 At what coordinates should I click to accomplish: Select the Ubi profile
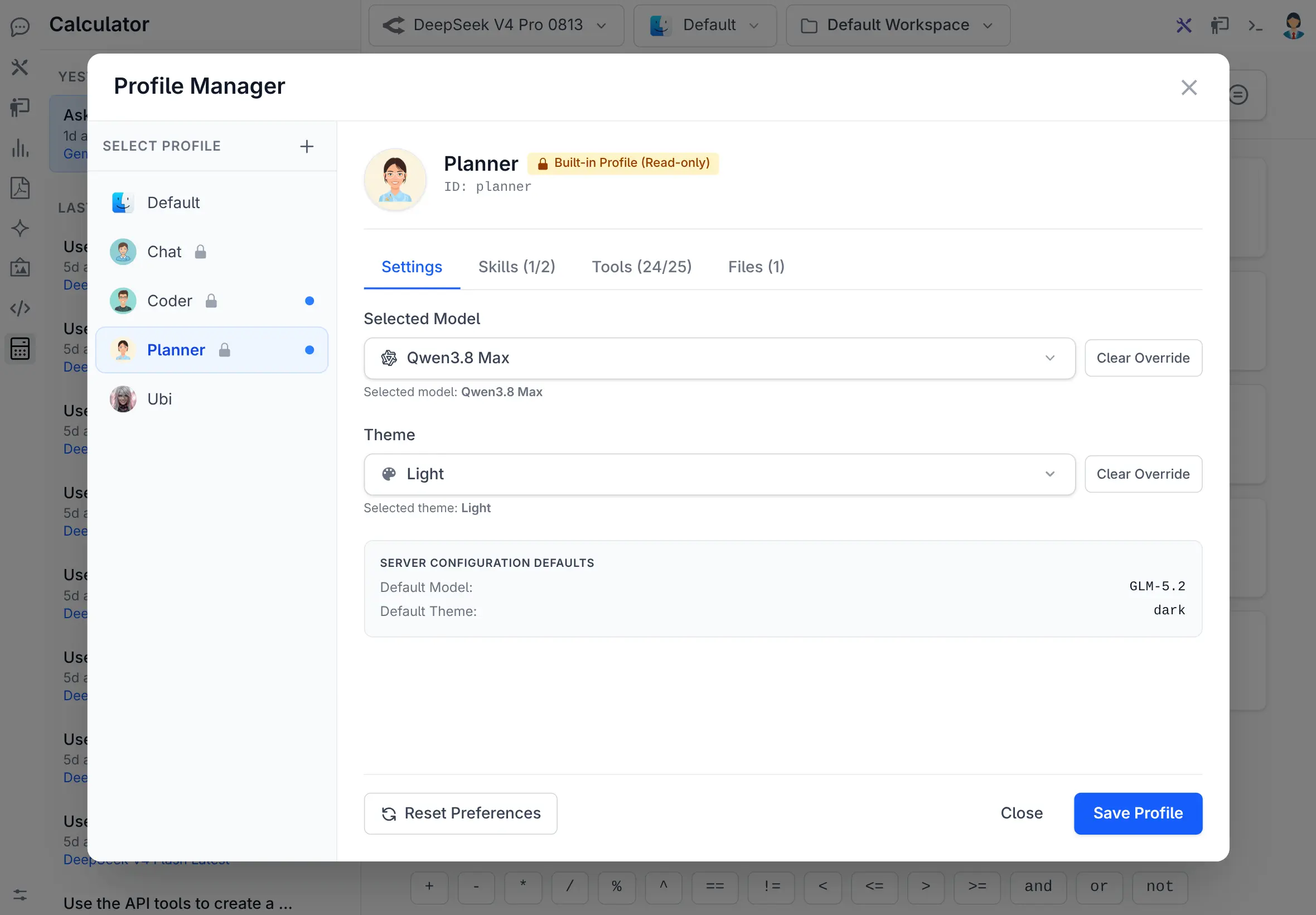coord(212,399)
